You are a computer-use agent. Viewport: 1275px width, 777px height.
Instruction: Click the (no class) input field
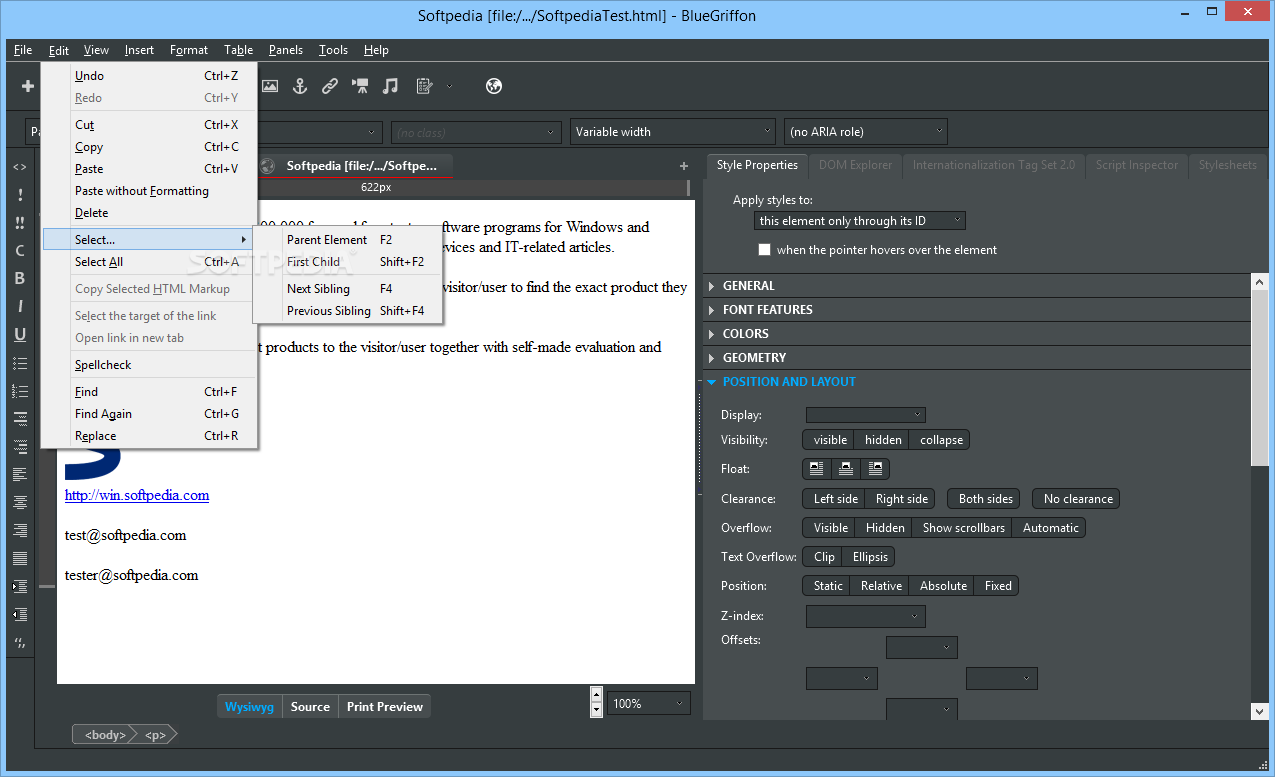476,132
